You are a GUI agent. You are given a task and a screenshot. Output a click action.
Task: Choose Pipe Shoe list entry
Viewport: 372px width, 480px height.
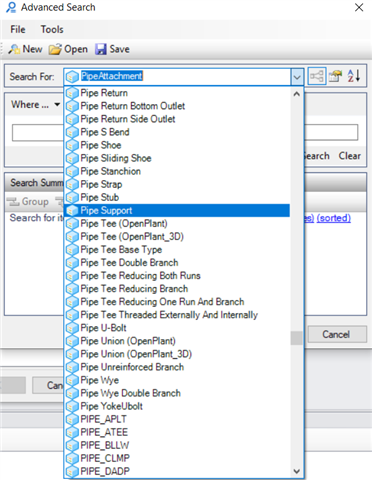tap(177, 145)
